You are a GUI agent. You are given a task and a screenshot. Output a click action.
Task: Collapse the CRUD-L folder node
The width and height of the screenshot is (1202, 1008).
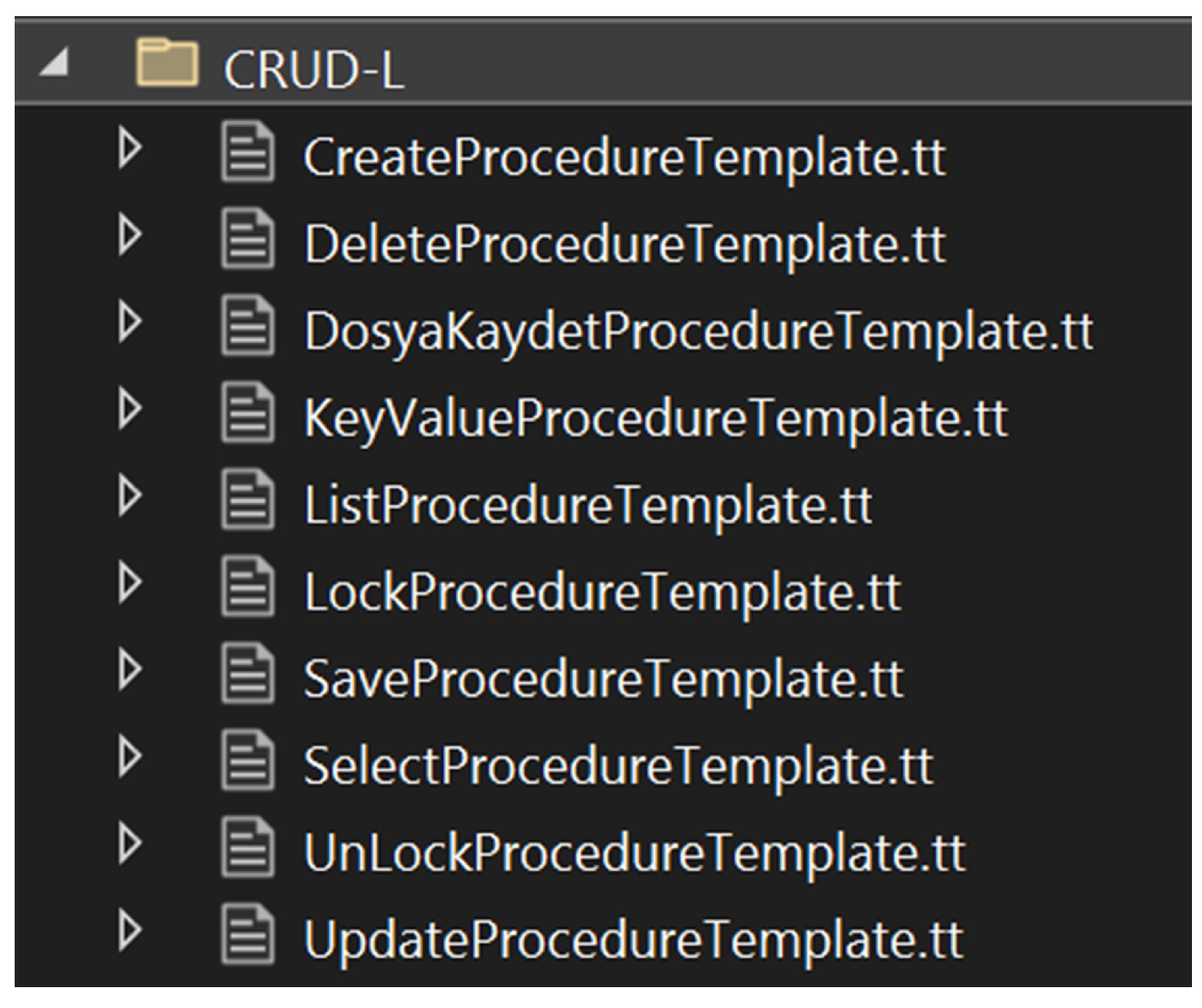(x=54, y=63)
